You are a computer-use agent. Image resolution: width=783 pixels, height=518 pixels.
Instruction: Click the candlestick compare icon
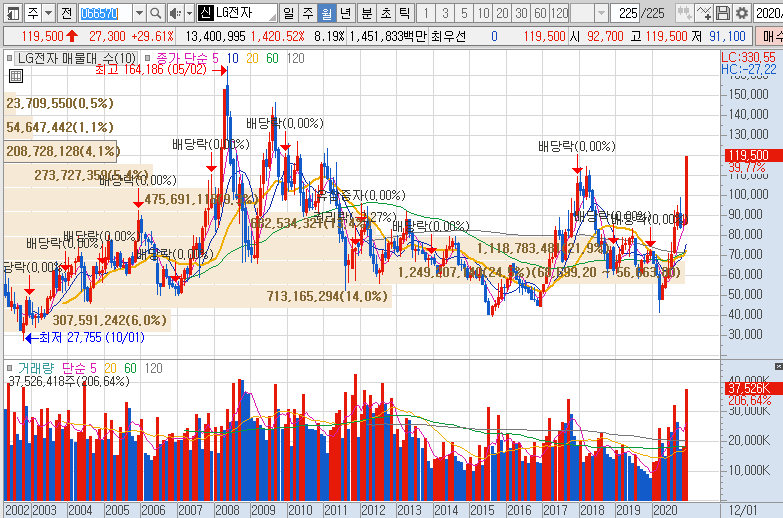(x=684, y=13)
